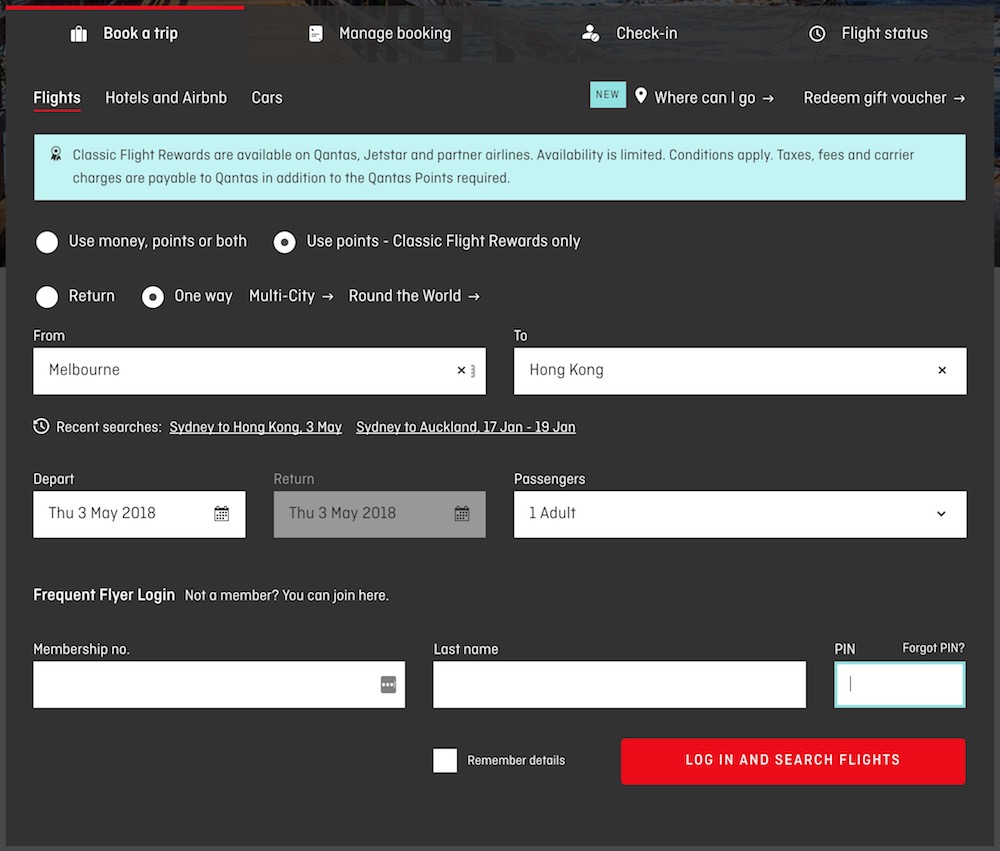Click the map pin icon beside Where can I go

[641, 96]
